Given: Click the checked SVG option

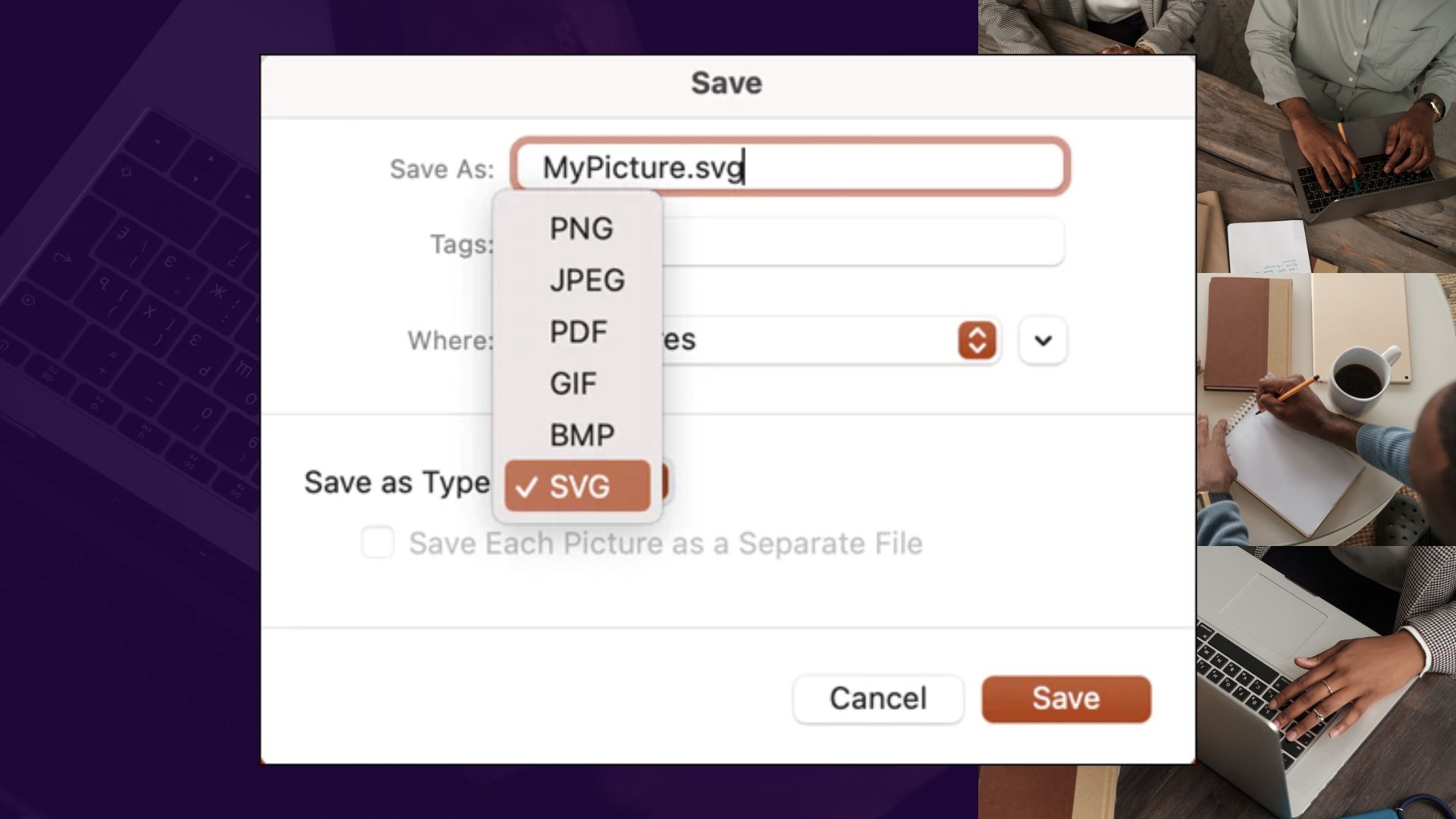Looking at the screenshot, I should pyautogui.click(x=577, y=485).
